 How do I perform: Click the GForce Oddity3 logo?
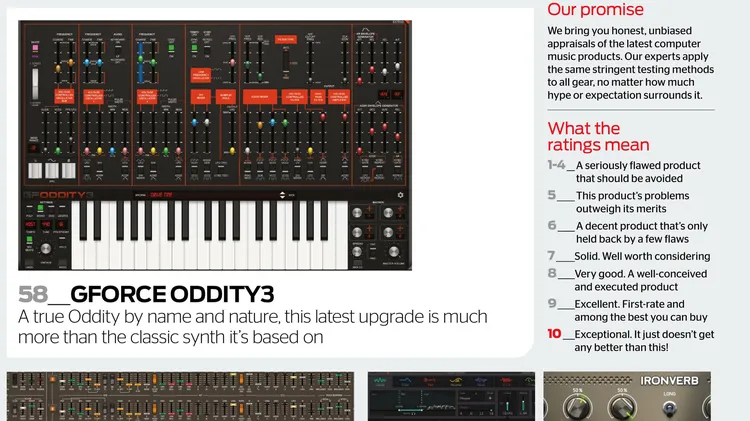click(58, 195)
